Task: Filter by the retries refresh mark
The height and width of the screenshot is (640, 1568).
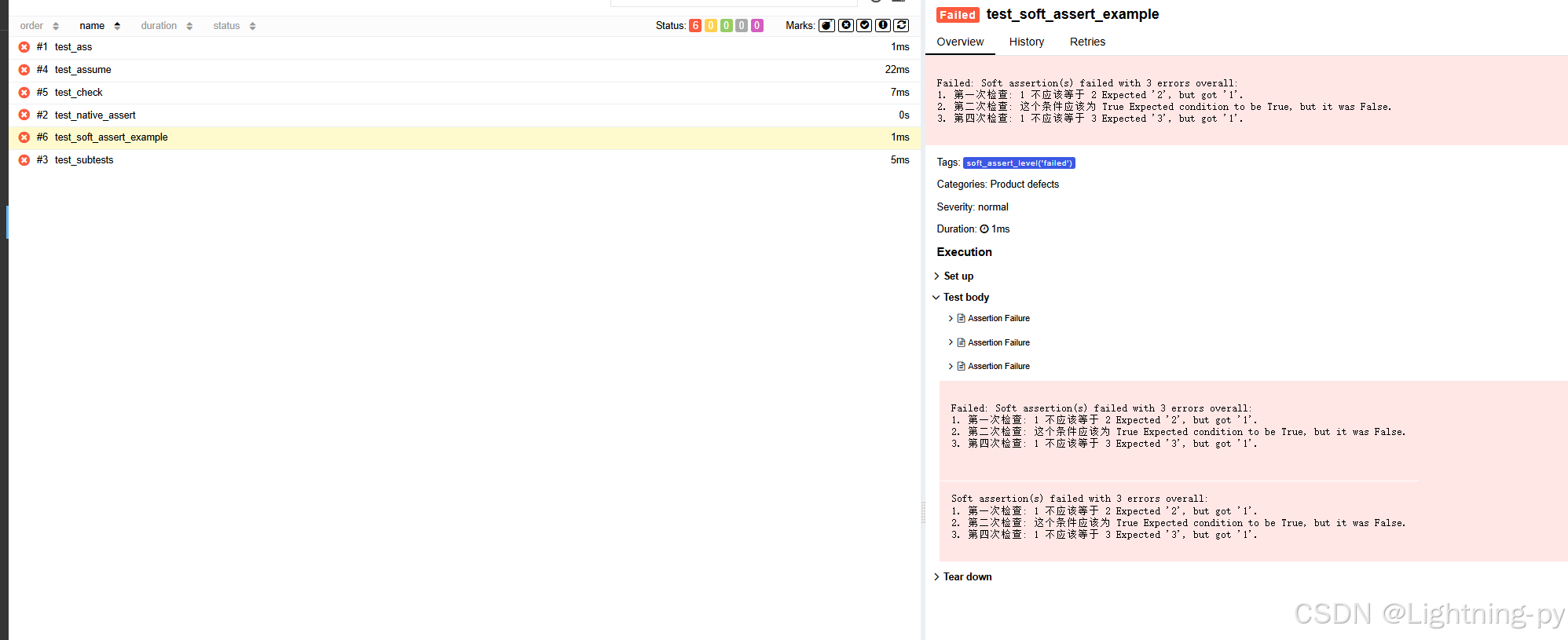Action: coord(902,25)
